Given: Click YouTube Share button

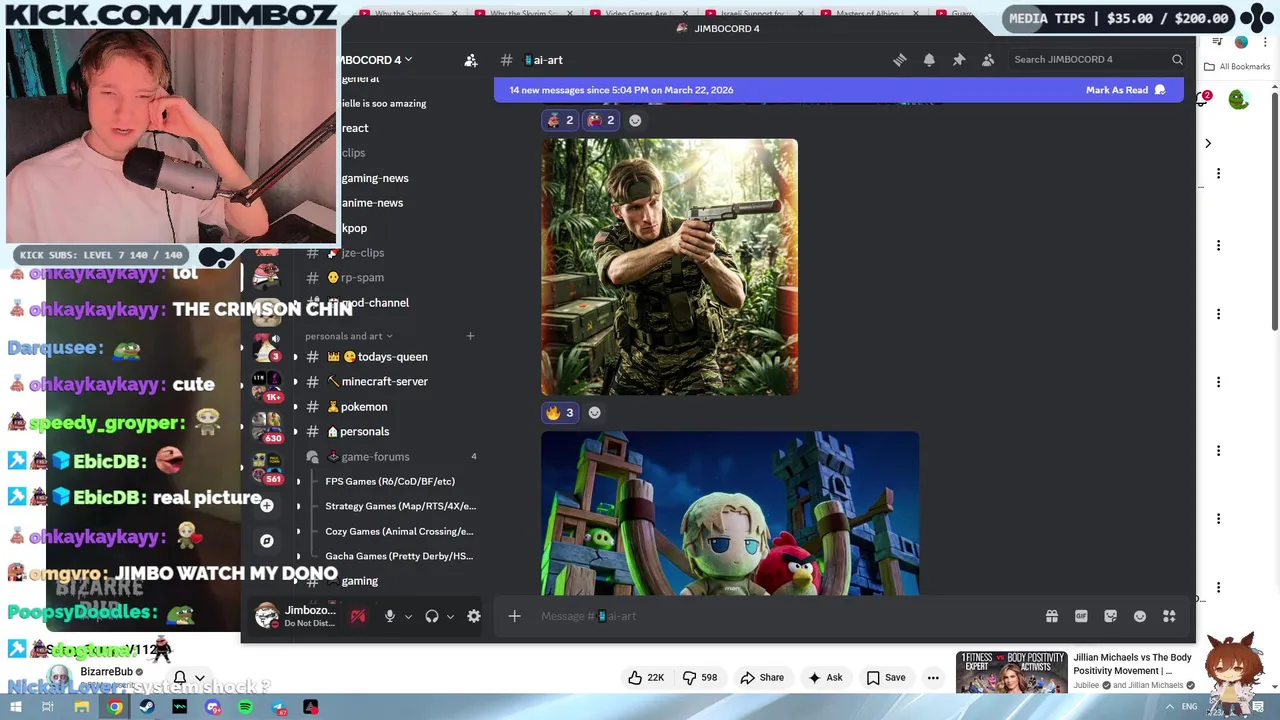Looking at the screenshot, I should tap(762, 678).
